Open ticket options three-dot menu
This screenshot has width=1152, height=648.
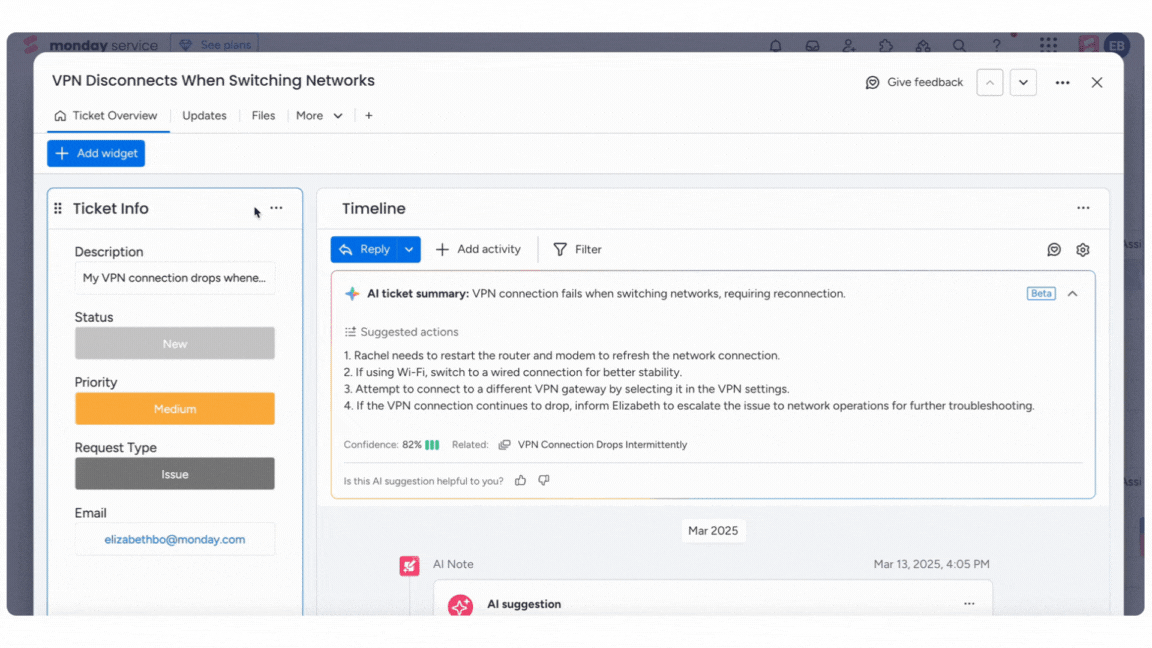pos(1062,82)
